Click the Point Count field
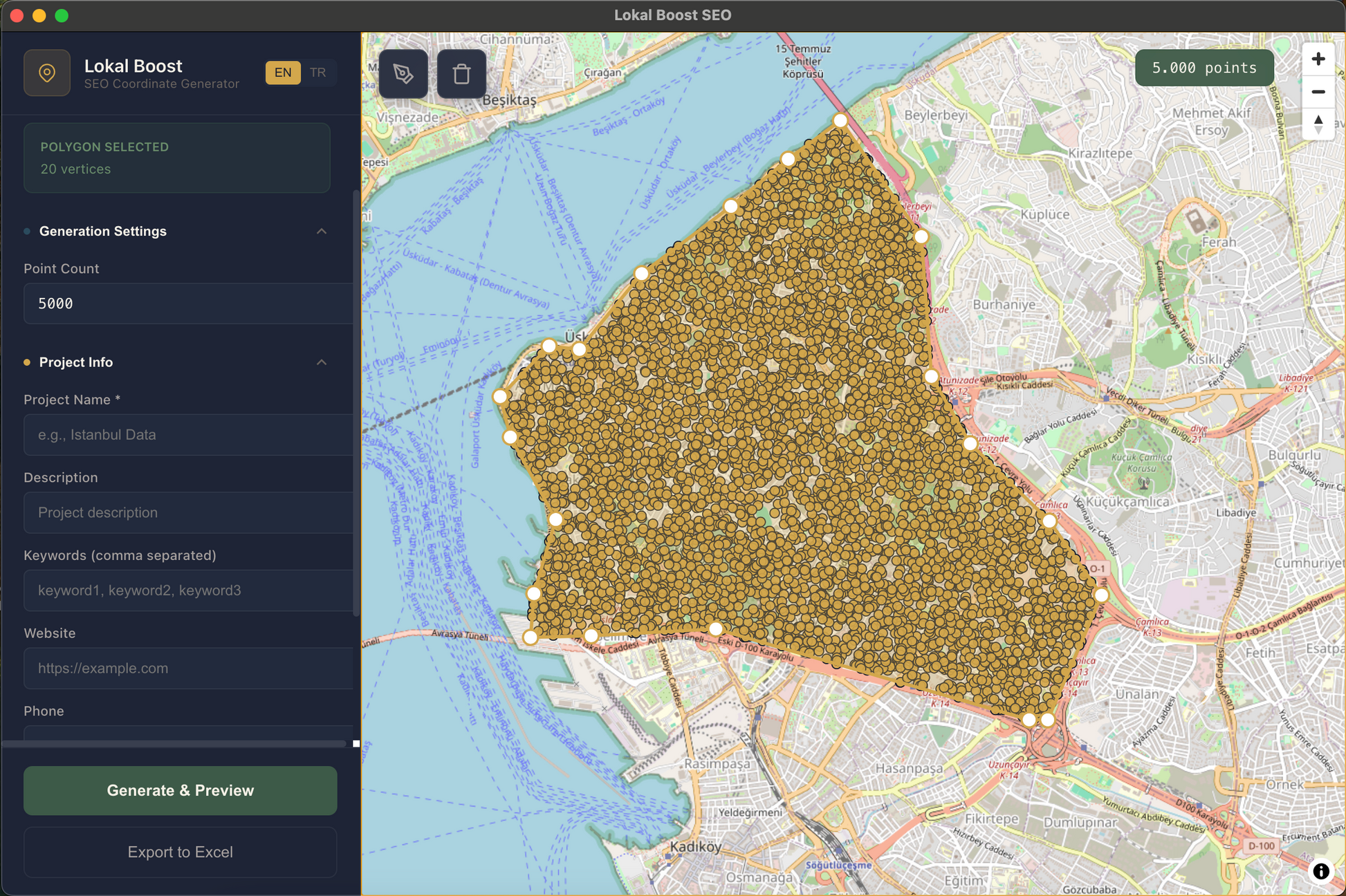1346x896 pixels. (188, 304)
